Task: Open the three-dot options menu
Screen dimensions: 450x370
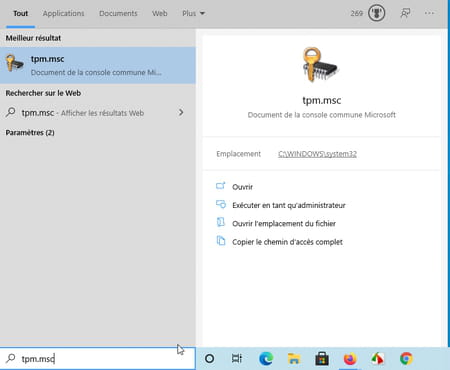Action: (429, 13)
